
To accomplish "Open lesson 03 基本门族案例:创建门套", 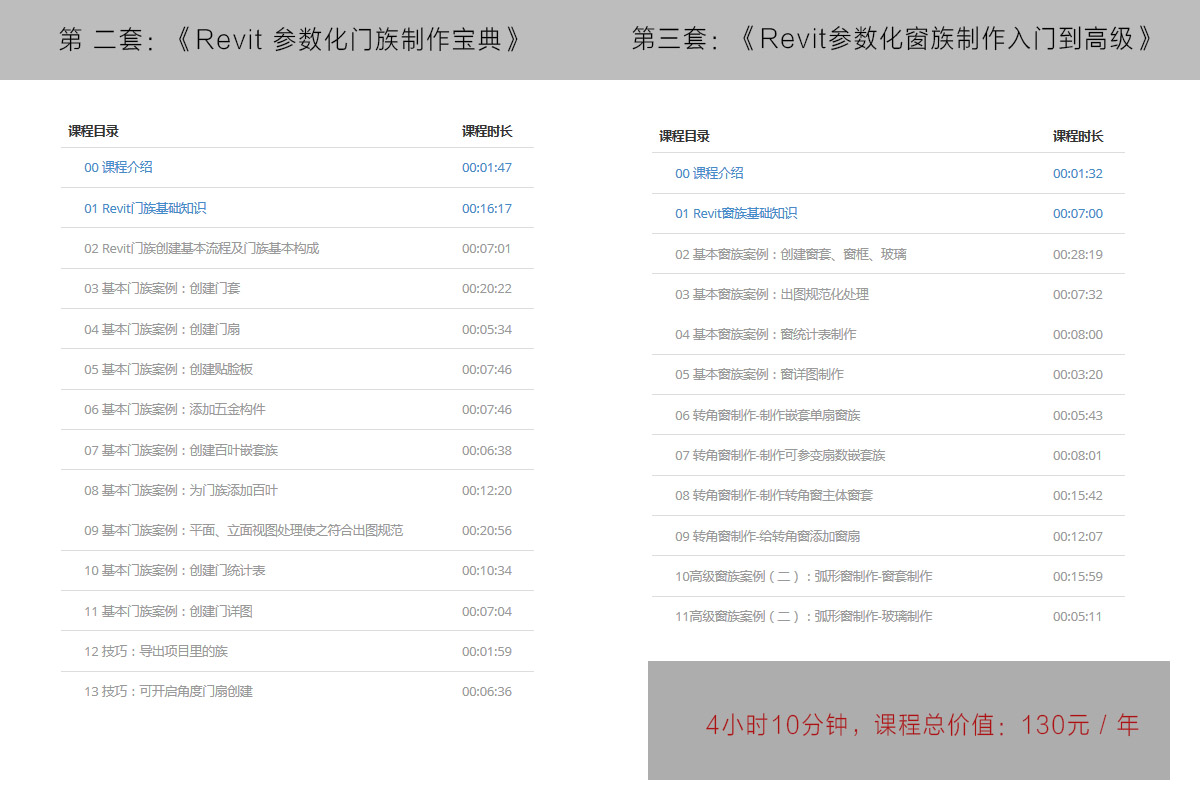I will (162, 288).
